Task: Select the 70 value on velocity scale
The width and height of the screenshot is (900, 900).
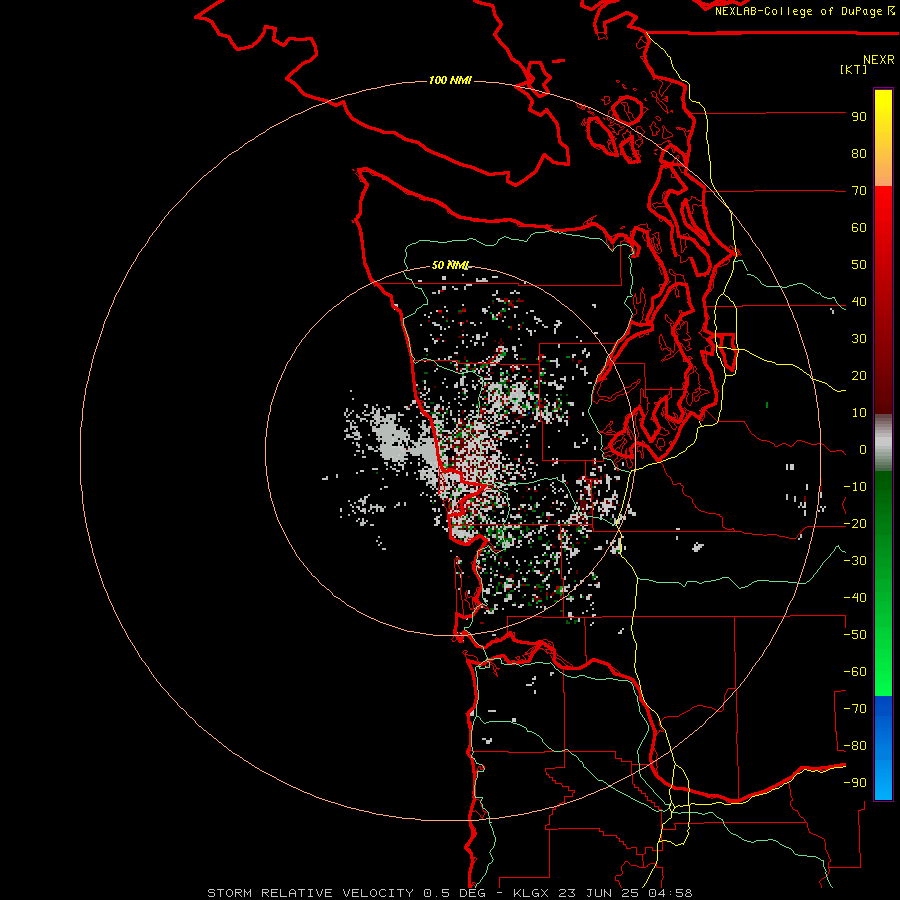Action: pyautogui.click(x=859, y=191)
